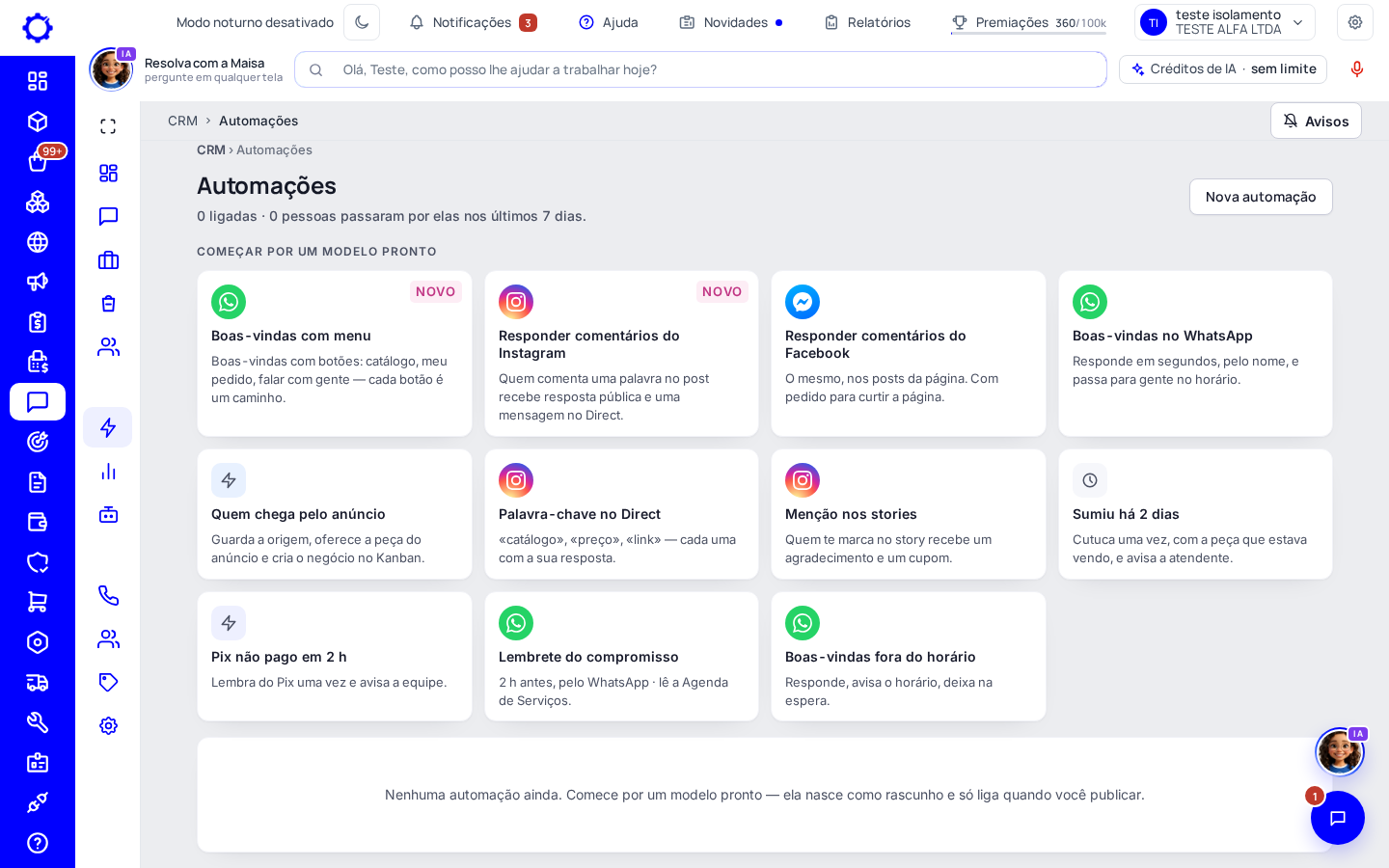Click the Avisos button

pos(1316,121)
